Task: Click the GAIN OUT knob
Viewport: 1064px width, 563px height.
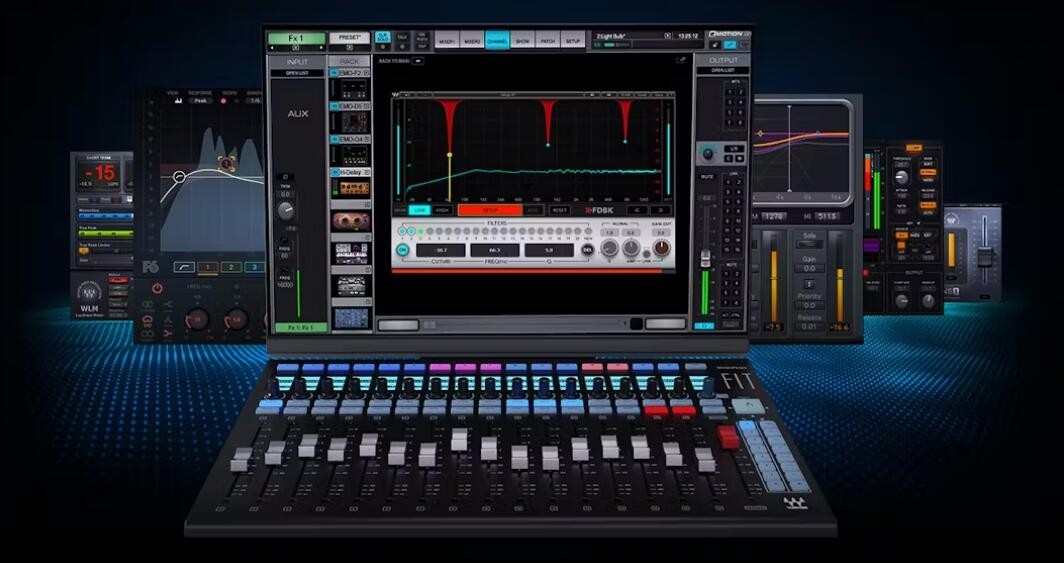Action: (x=662, y=248)
